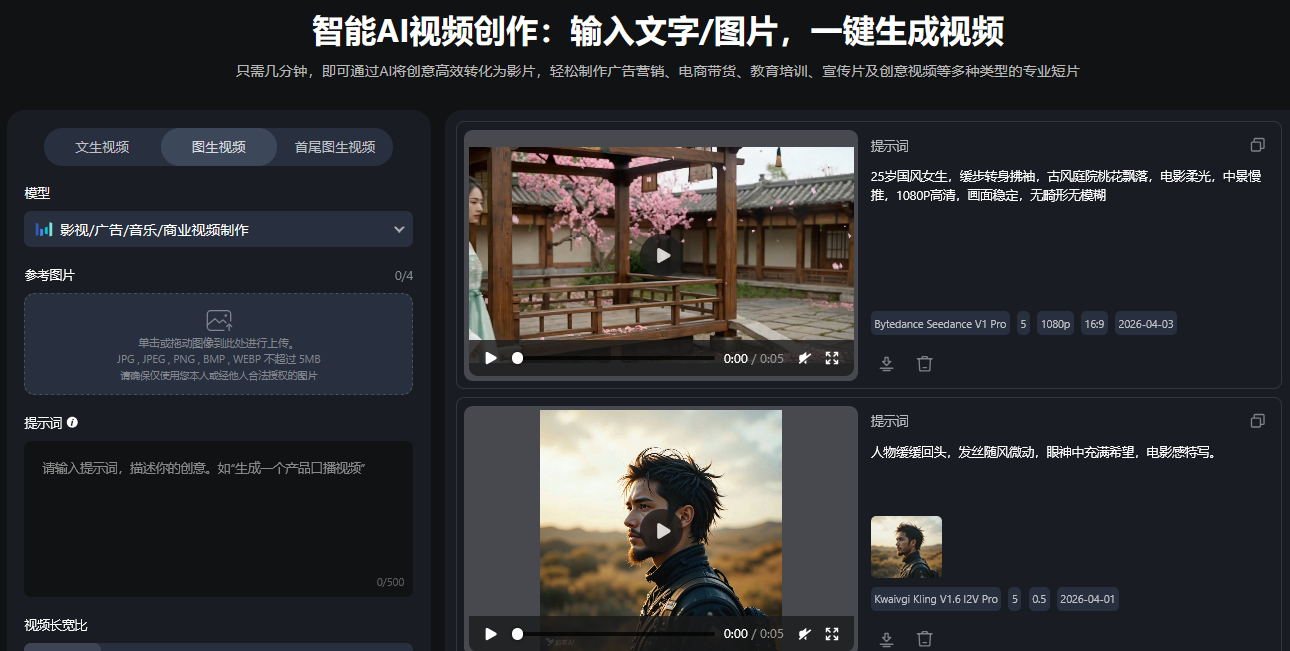
Task: Click the reference image upload area
Action: coord(218,343)
